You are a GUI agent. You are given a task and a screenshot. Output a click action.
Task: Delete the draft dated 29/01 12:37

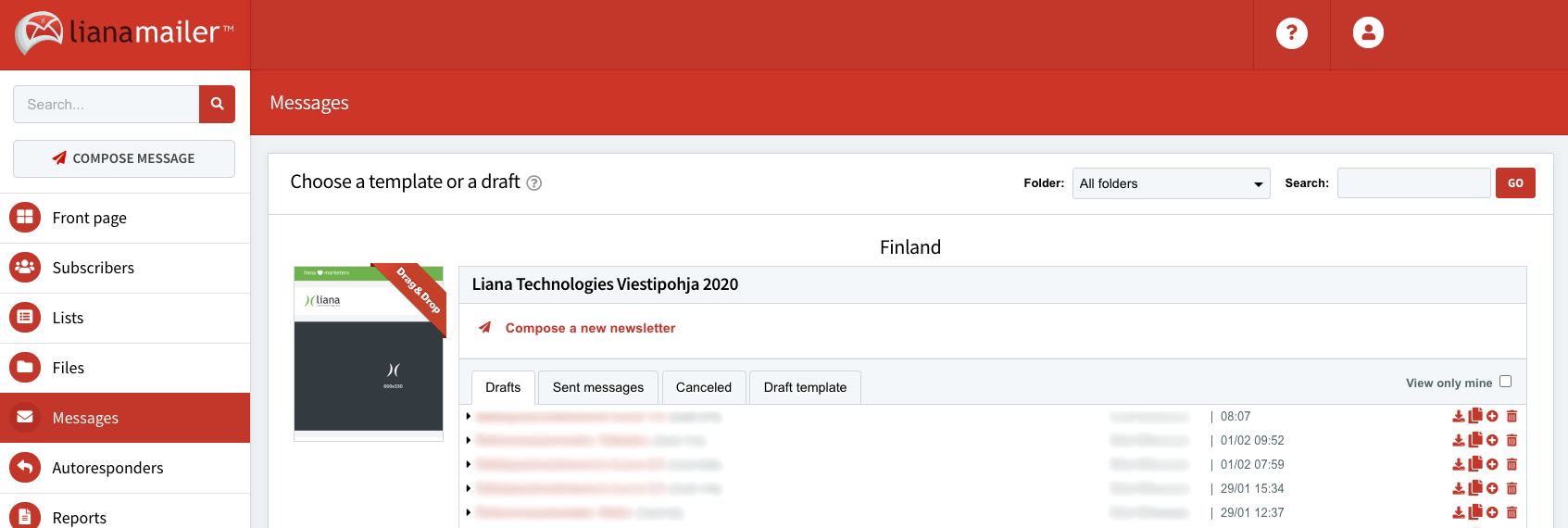point(1512,512)
